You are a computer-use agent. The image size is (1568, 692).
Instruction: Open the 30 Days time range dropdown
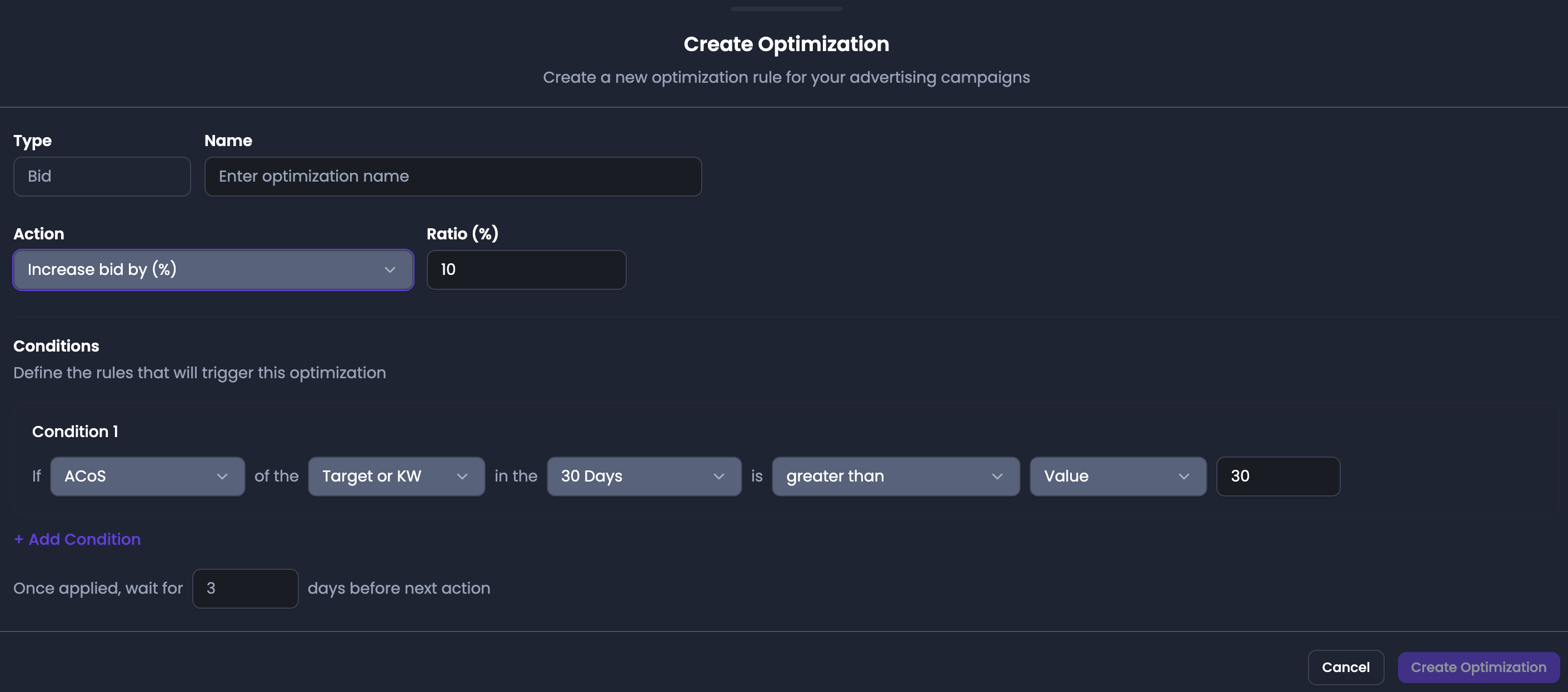coord(644,476)
